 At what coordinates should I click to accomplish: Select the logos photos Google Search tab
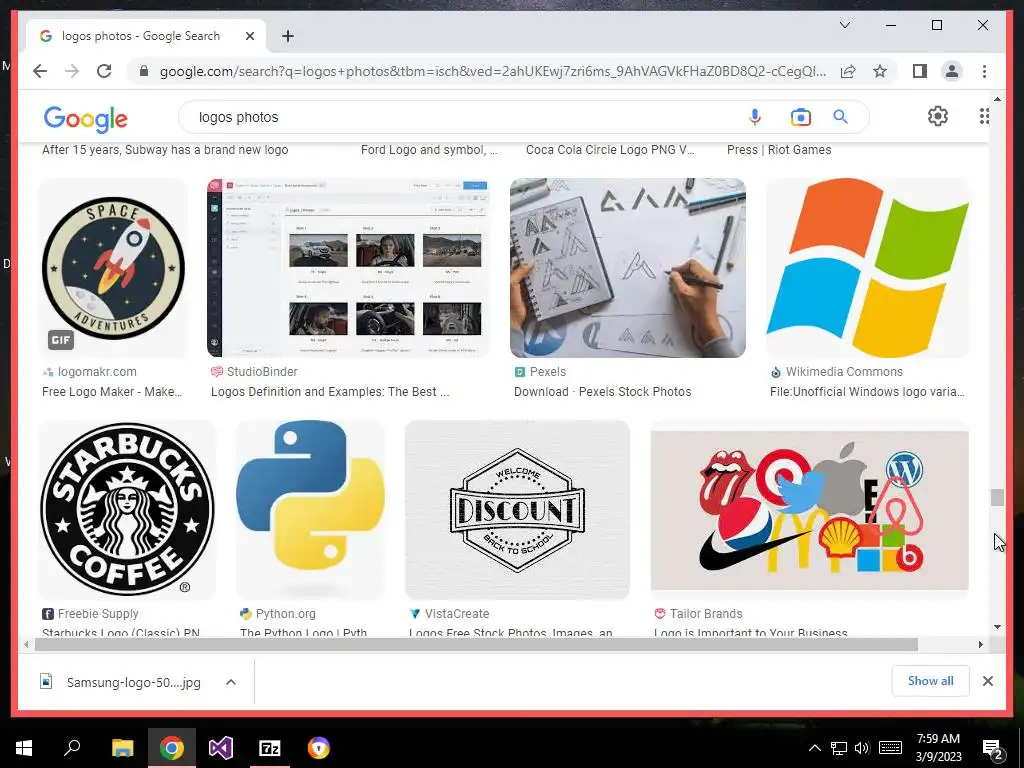[x=146, y=36]
